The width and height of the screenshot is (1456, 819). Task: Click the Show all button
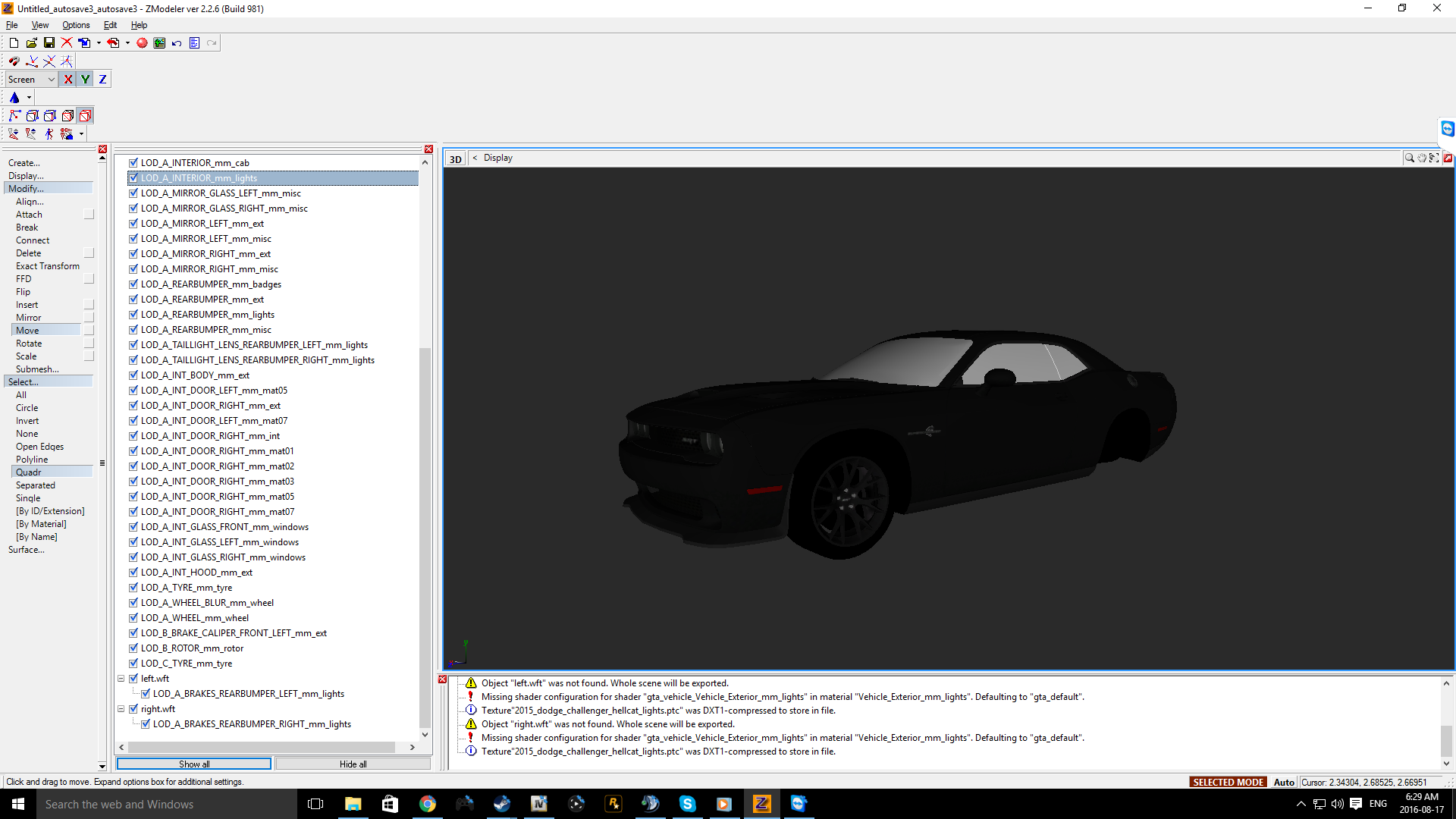194,764
